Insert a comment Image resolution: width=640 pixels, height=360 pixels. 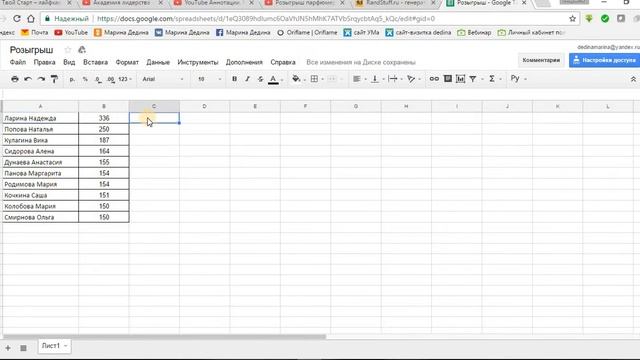coord(448,78)
